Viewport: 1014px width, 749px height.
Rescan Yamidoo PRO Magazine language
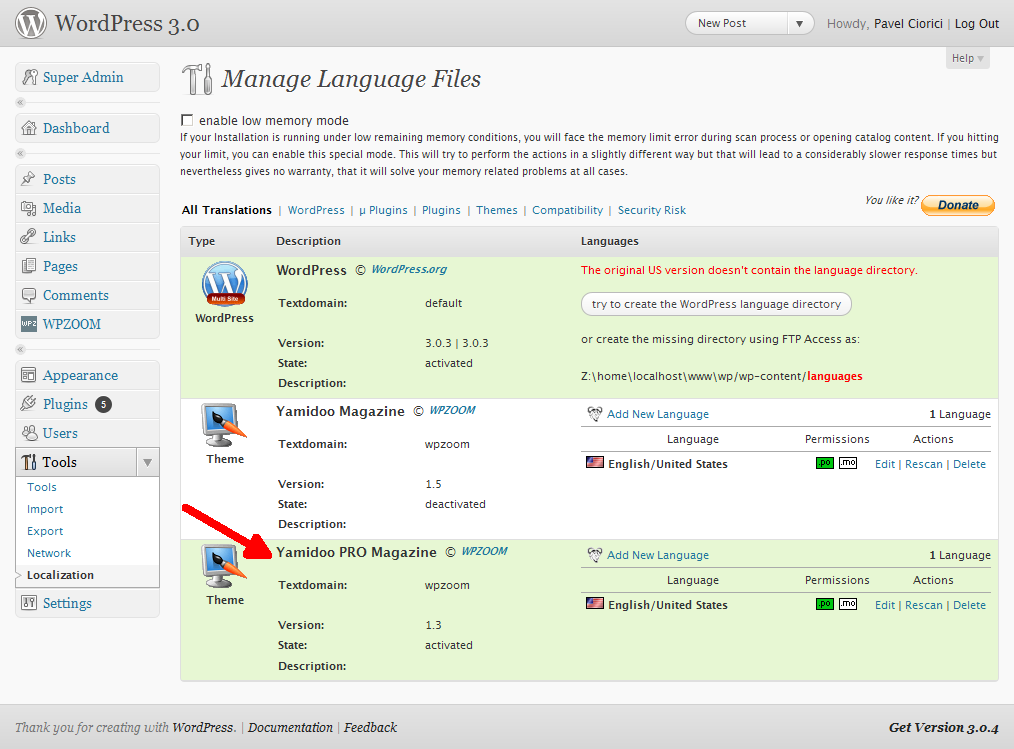[x=923, y=605]
